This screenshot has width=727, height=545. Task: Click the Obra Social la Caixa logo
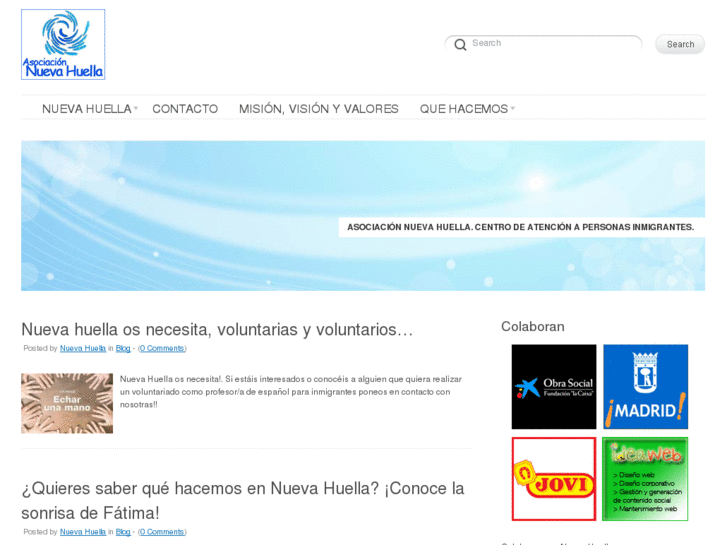pos(554,387)
